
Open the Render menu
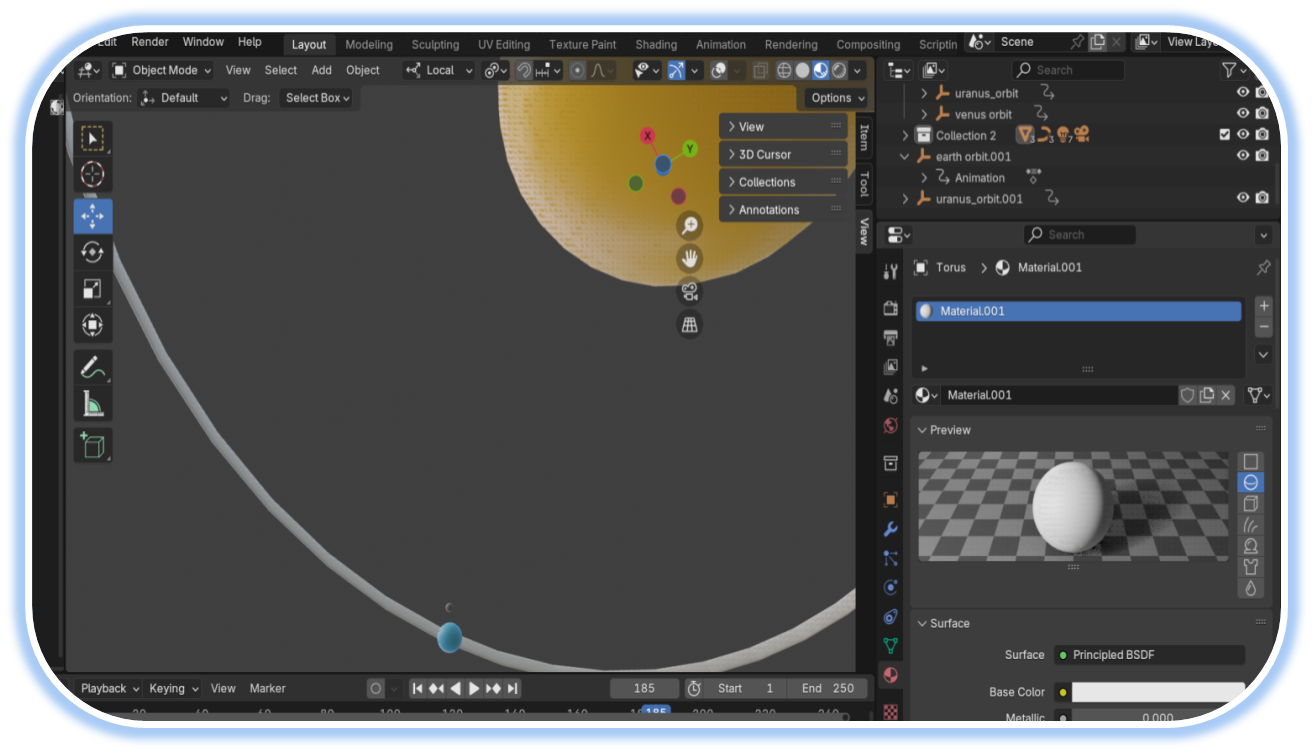pyautogui.click(x=150, y=42)
